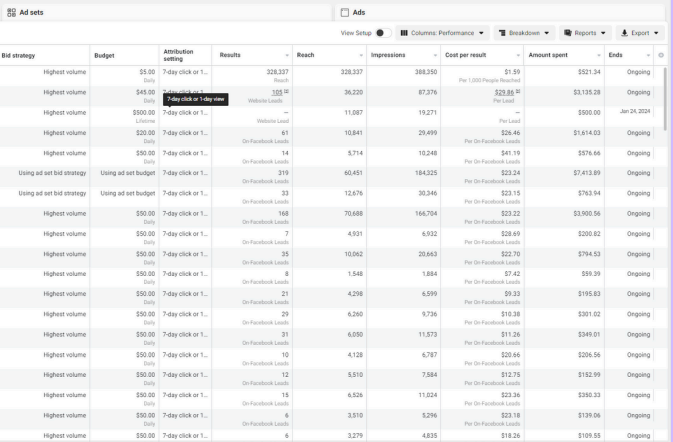Click the Export download icon

point(624,33)
